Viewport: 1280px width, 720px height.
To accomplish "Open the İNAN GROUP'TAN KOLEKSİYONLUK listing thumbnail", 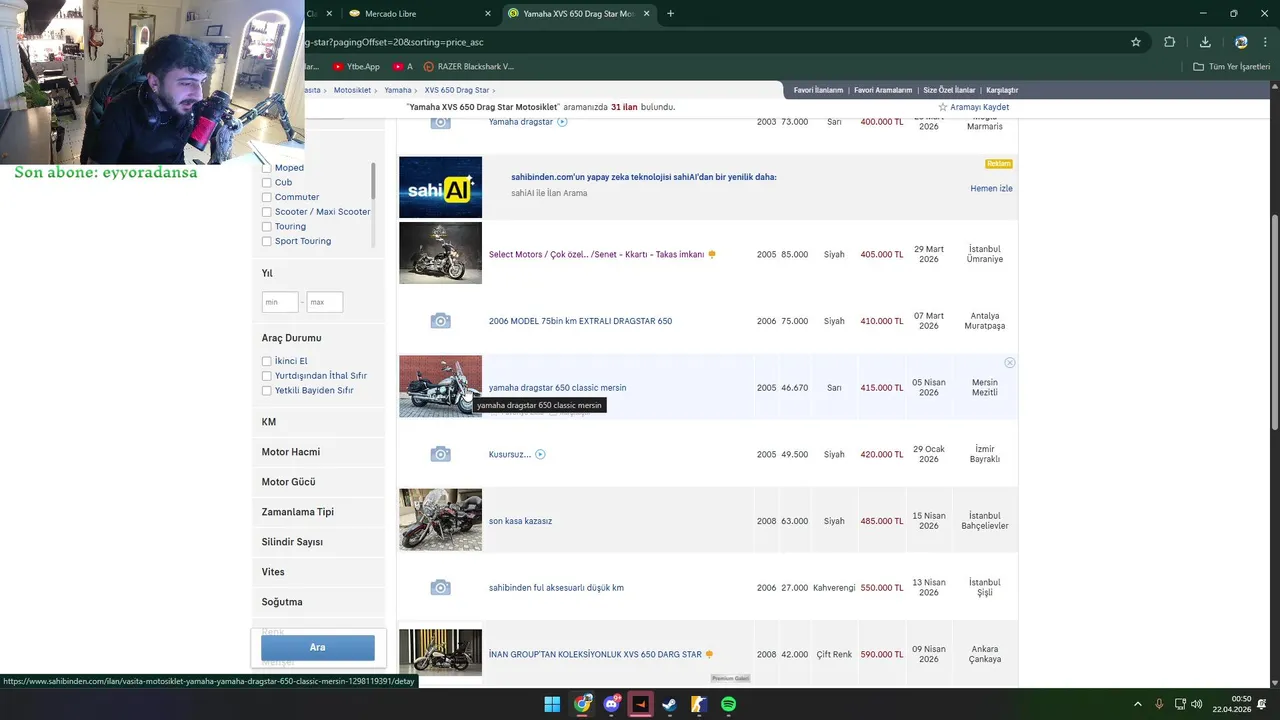I will 440,652.
